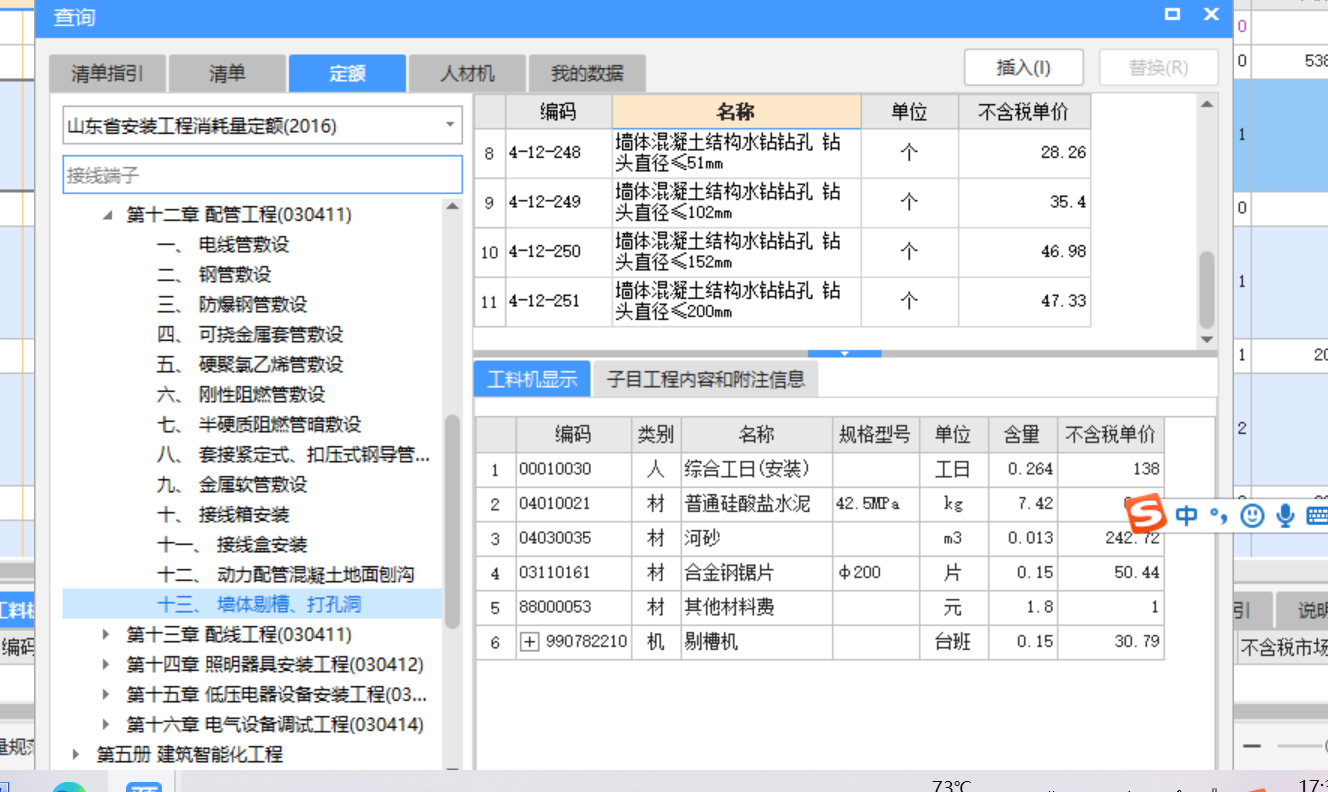The width and height of the screenshot is (1328, 792).
Task: Select 一、电线管敷设 tree item
Action: [223, 245]
